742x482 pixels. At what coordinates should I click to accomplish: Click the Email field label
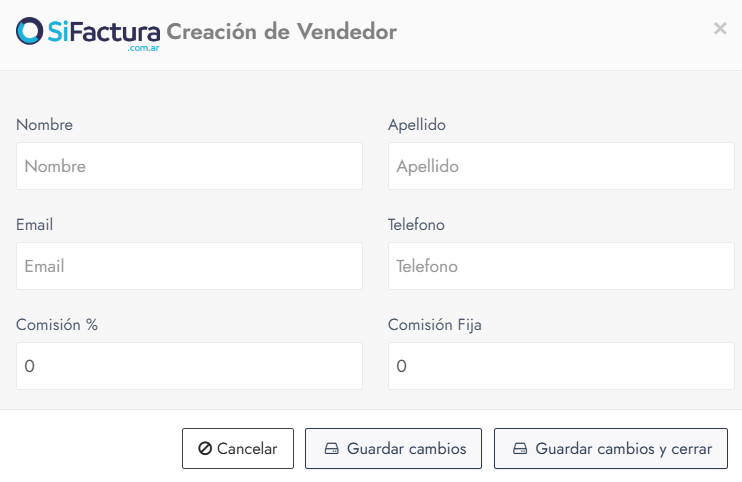click(35, 225)
